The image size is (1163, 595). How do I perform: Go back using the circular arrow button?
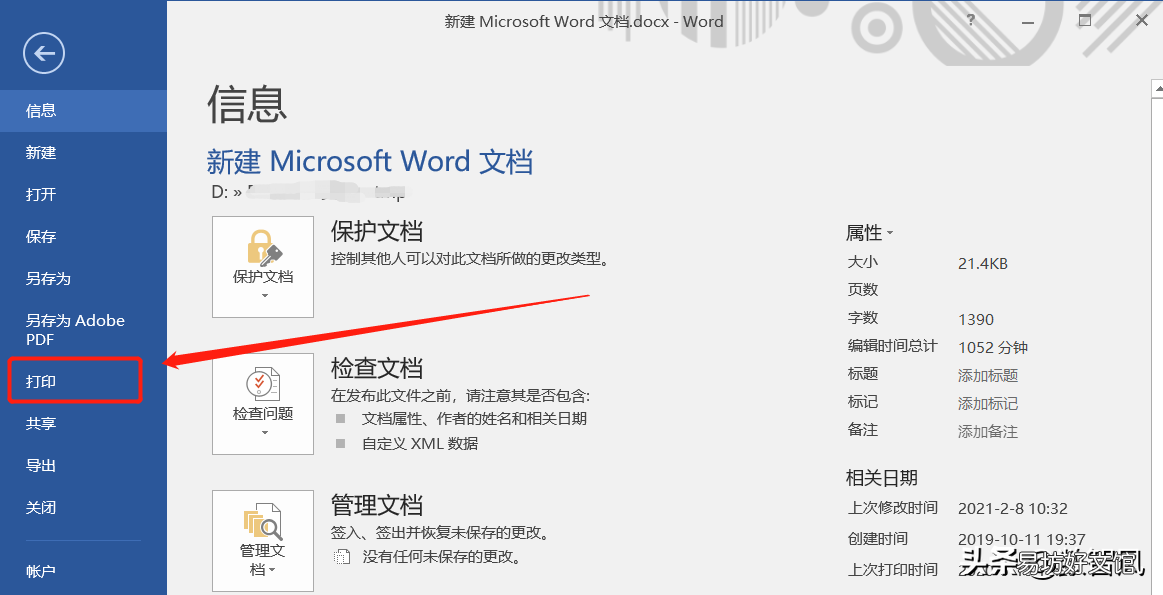tap(44, 53)
